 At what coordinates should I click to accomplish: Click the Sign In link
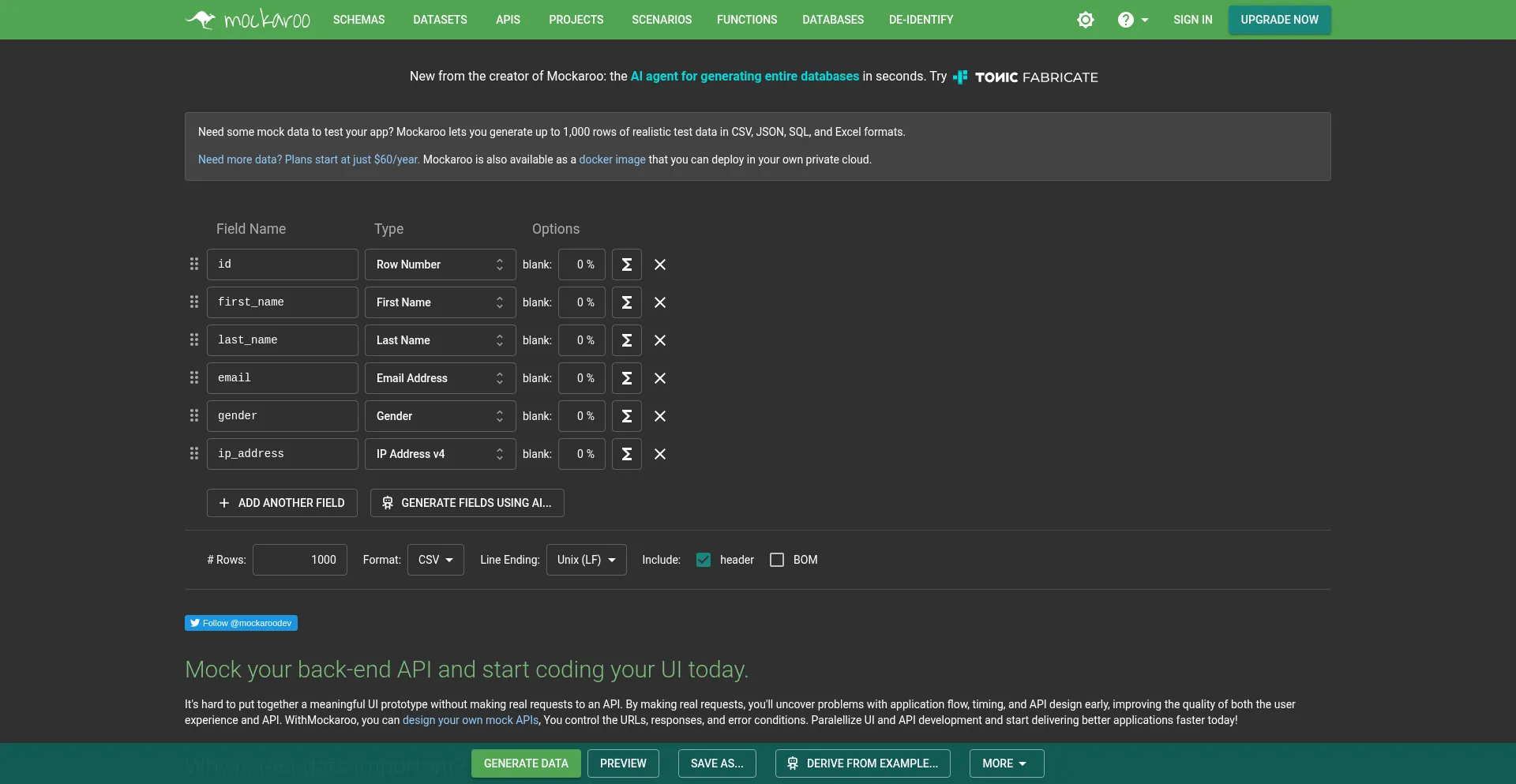(1193, 20)
